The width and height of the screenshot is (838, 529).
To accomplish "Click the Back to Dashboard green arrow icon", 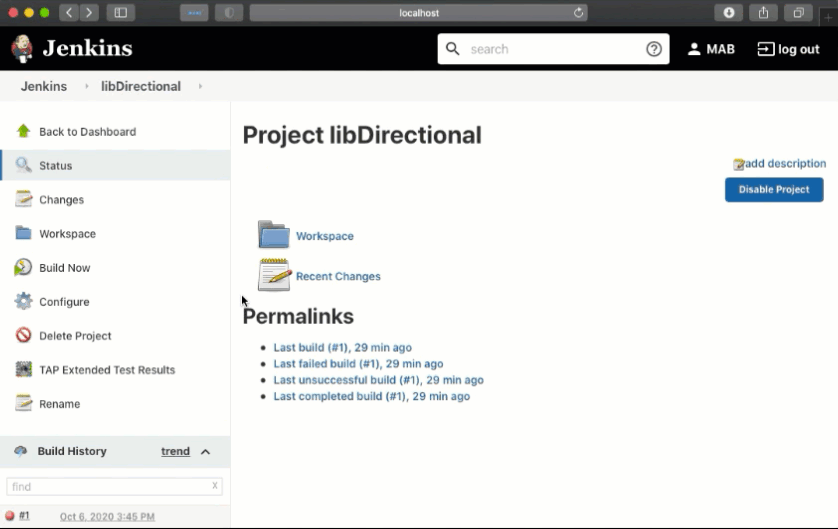I will [x=23, y=131].
